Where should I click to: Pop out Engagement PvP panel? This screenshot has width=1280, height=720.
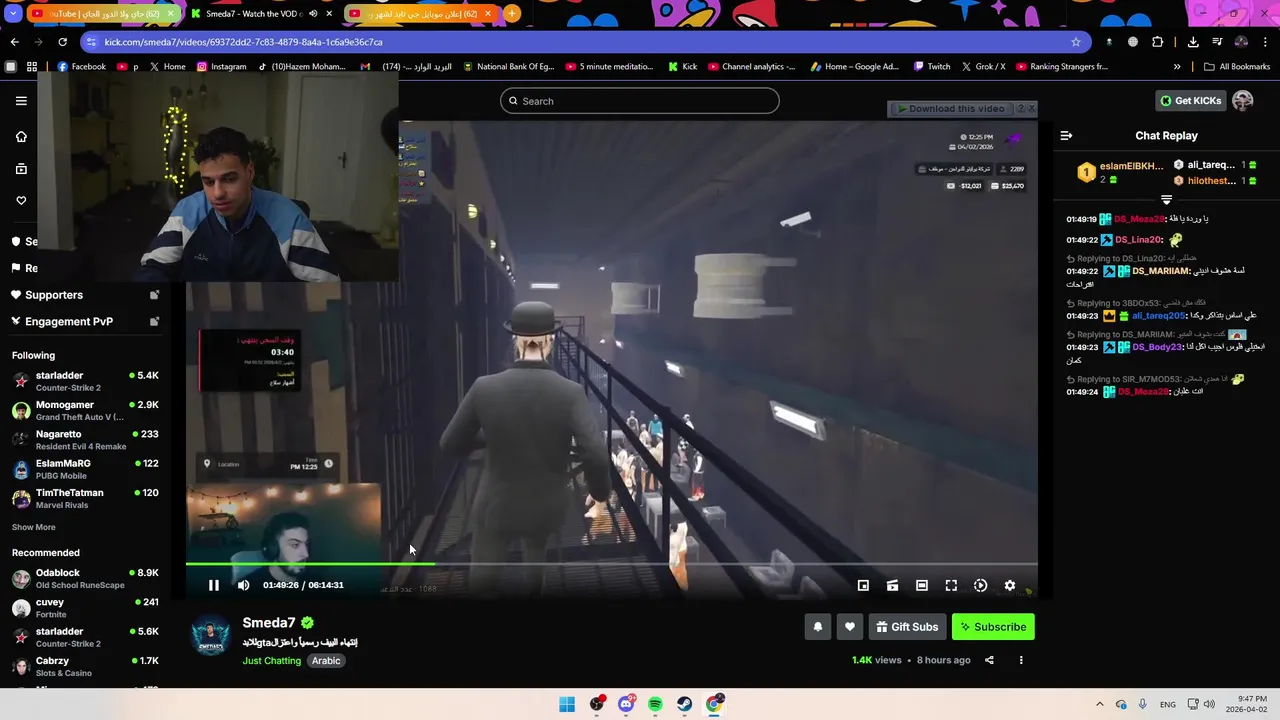[154, 321]
